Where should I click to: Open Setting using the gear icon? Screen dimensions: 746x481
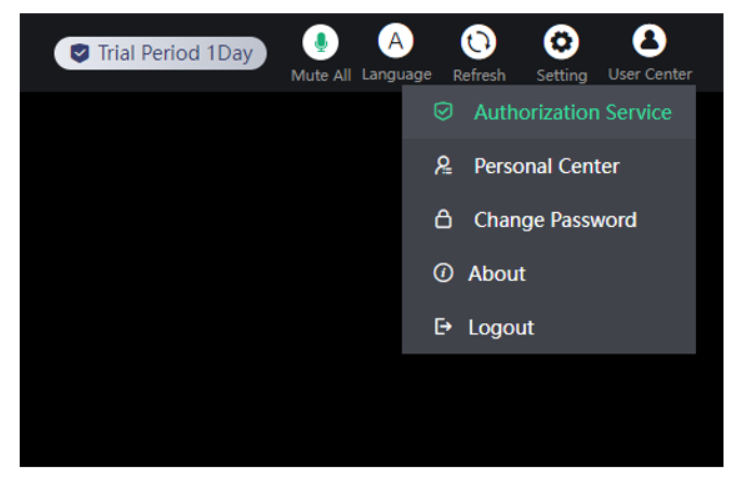tap(561, 42)
